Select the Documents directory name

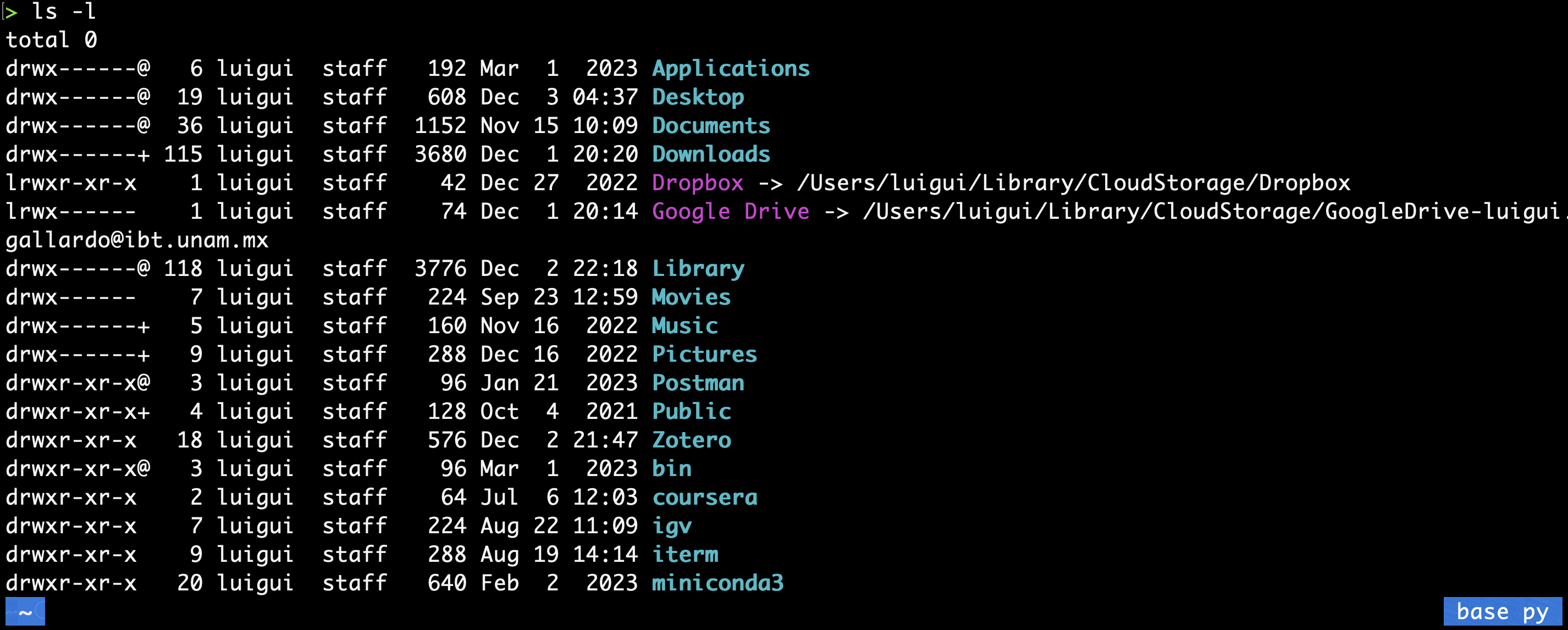[x=711, y=125]
